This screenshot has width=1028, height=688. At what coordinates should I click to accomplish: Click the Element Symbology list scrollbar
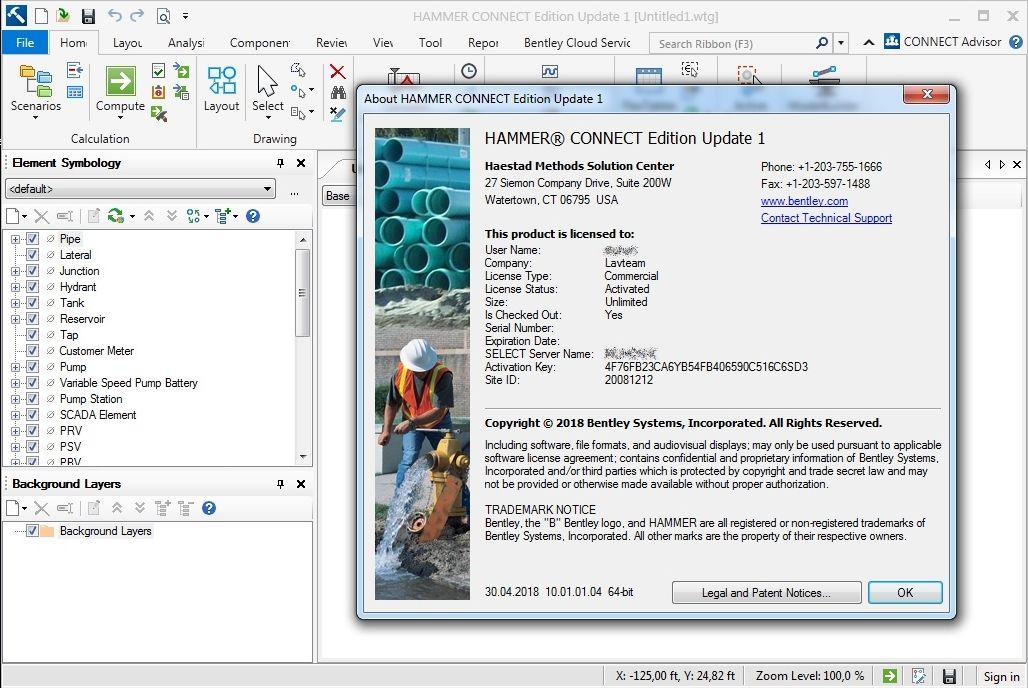[303, 290]
